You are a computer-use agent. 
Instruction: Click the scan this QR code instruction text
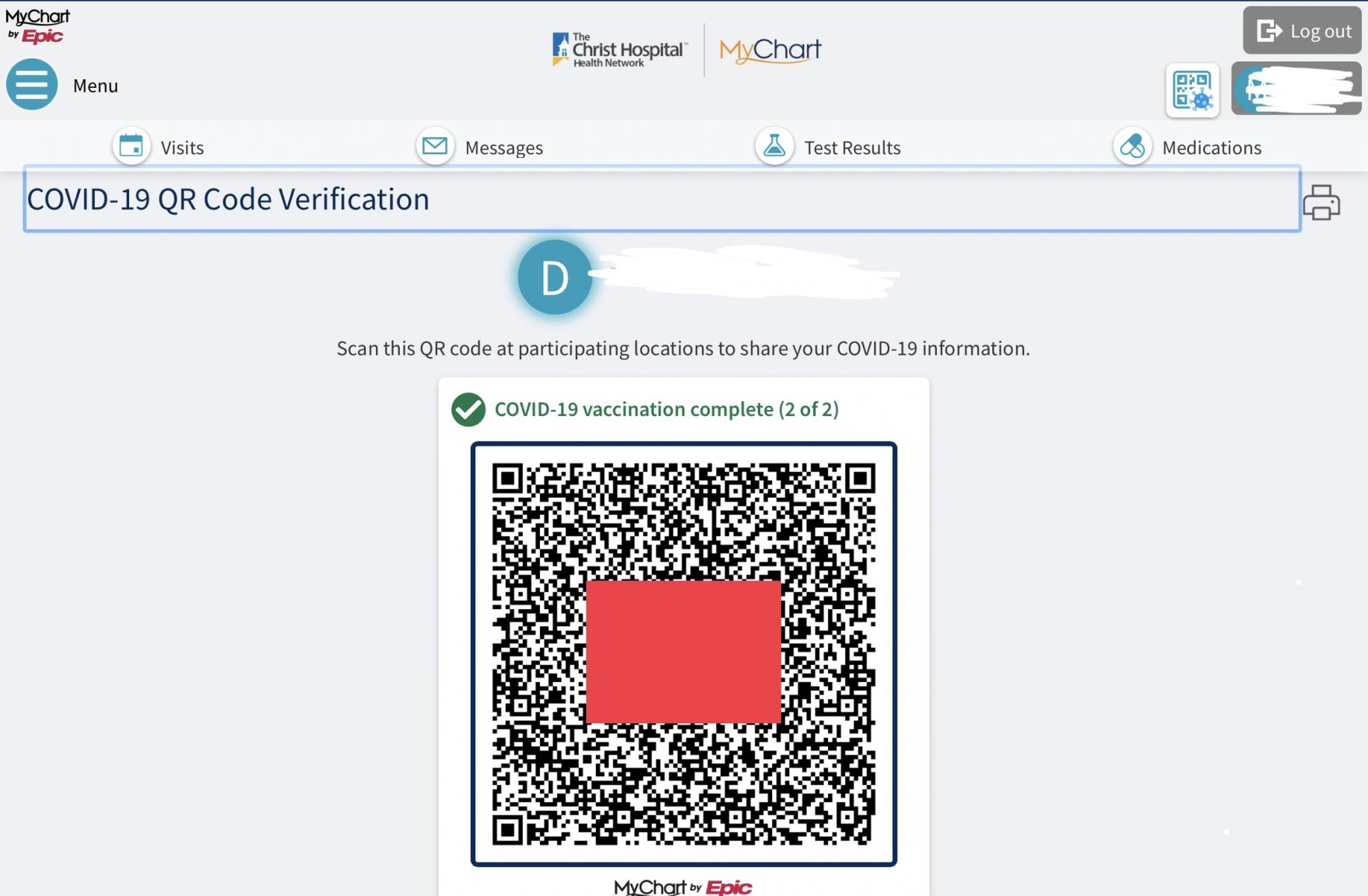[x=683, y=348]
